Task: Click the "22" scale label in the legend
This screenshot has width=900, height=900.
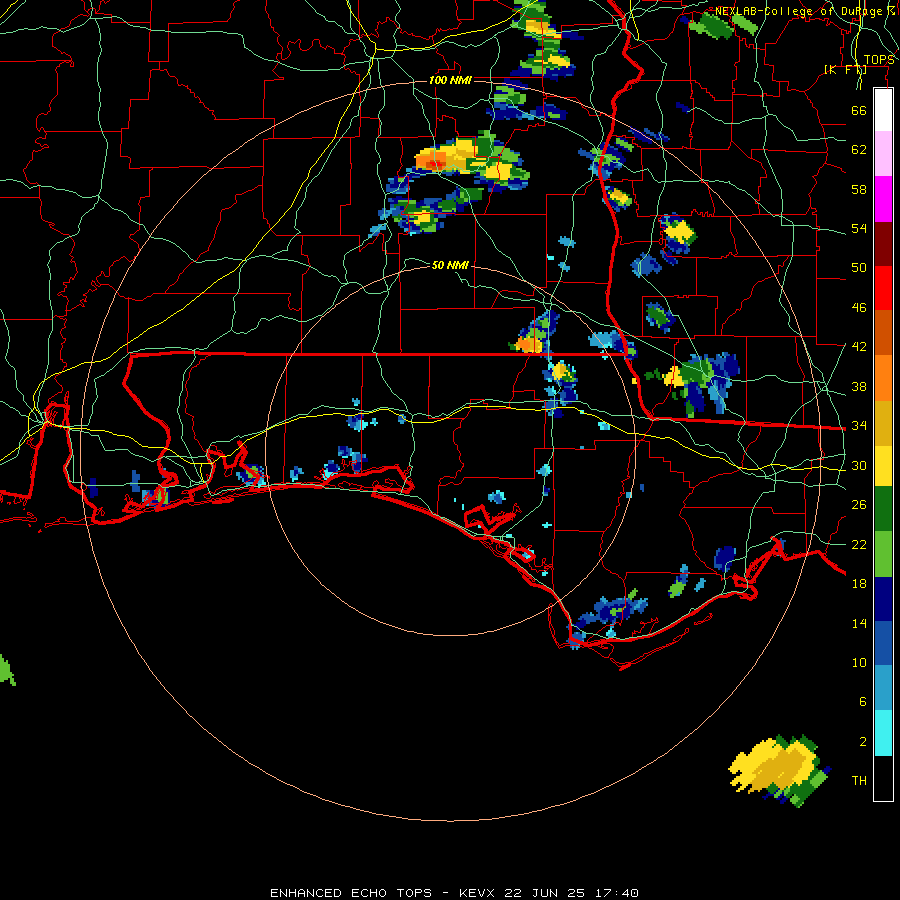Action: tap(859, 544)
